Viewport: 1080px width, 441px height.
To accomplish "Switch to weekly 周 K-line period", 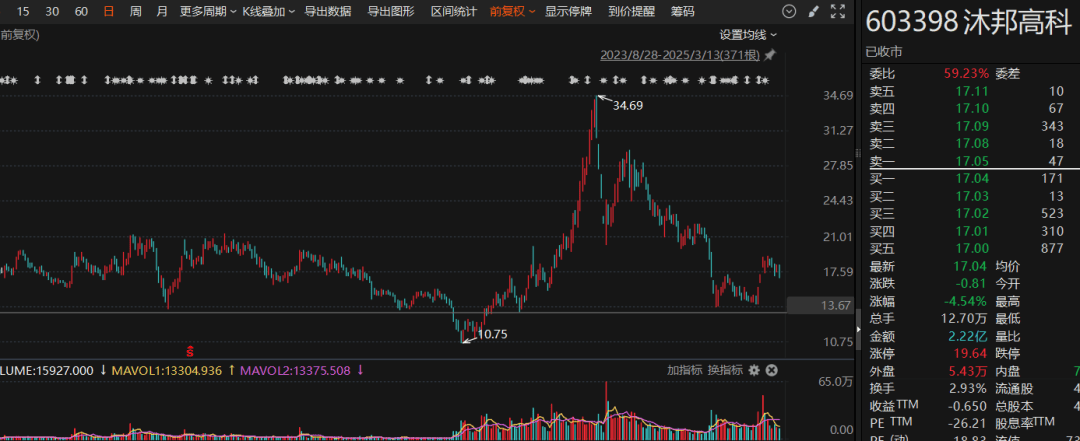I will point(135,12).
